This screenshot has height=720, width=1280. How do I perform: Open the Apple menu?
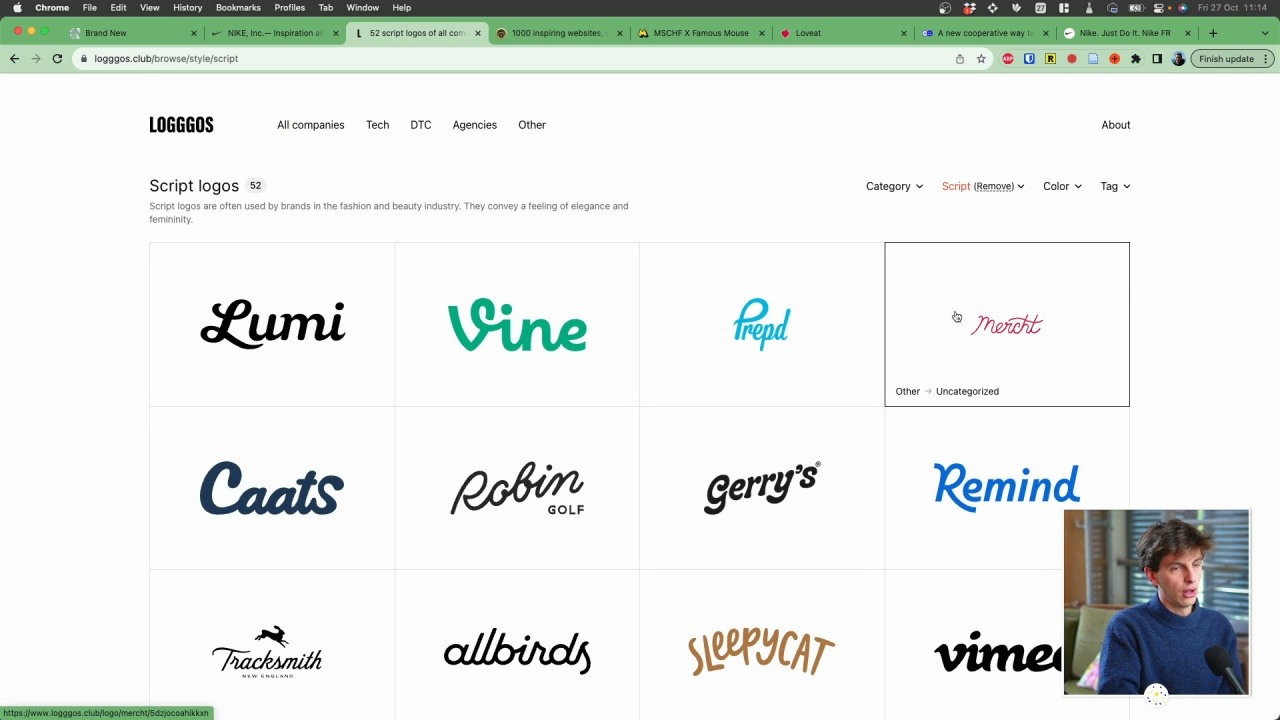click(x=17, y=8)
